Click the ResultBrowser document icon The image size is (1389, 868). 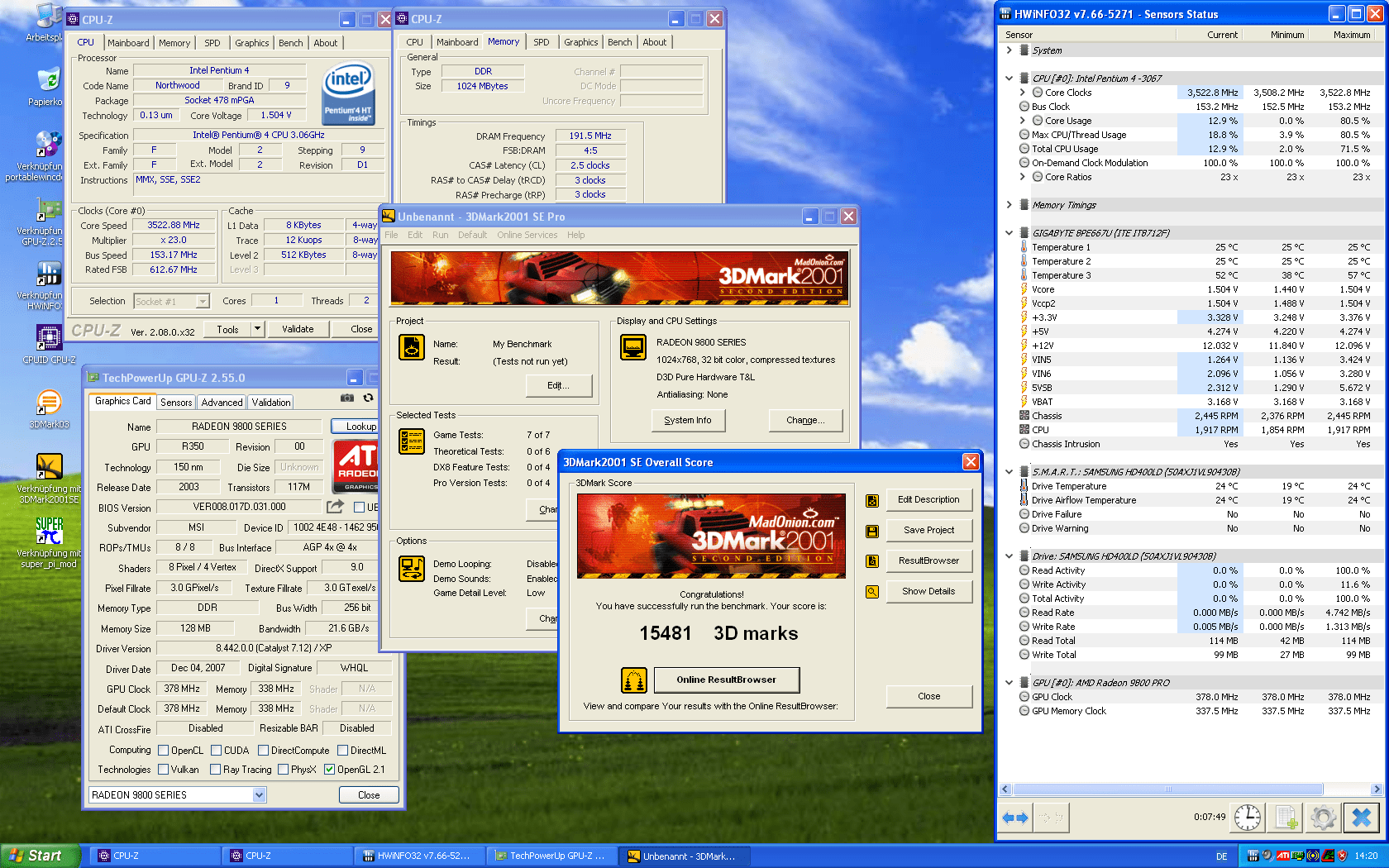point(871,561)
